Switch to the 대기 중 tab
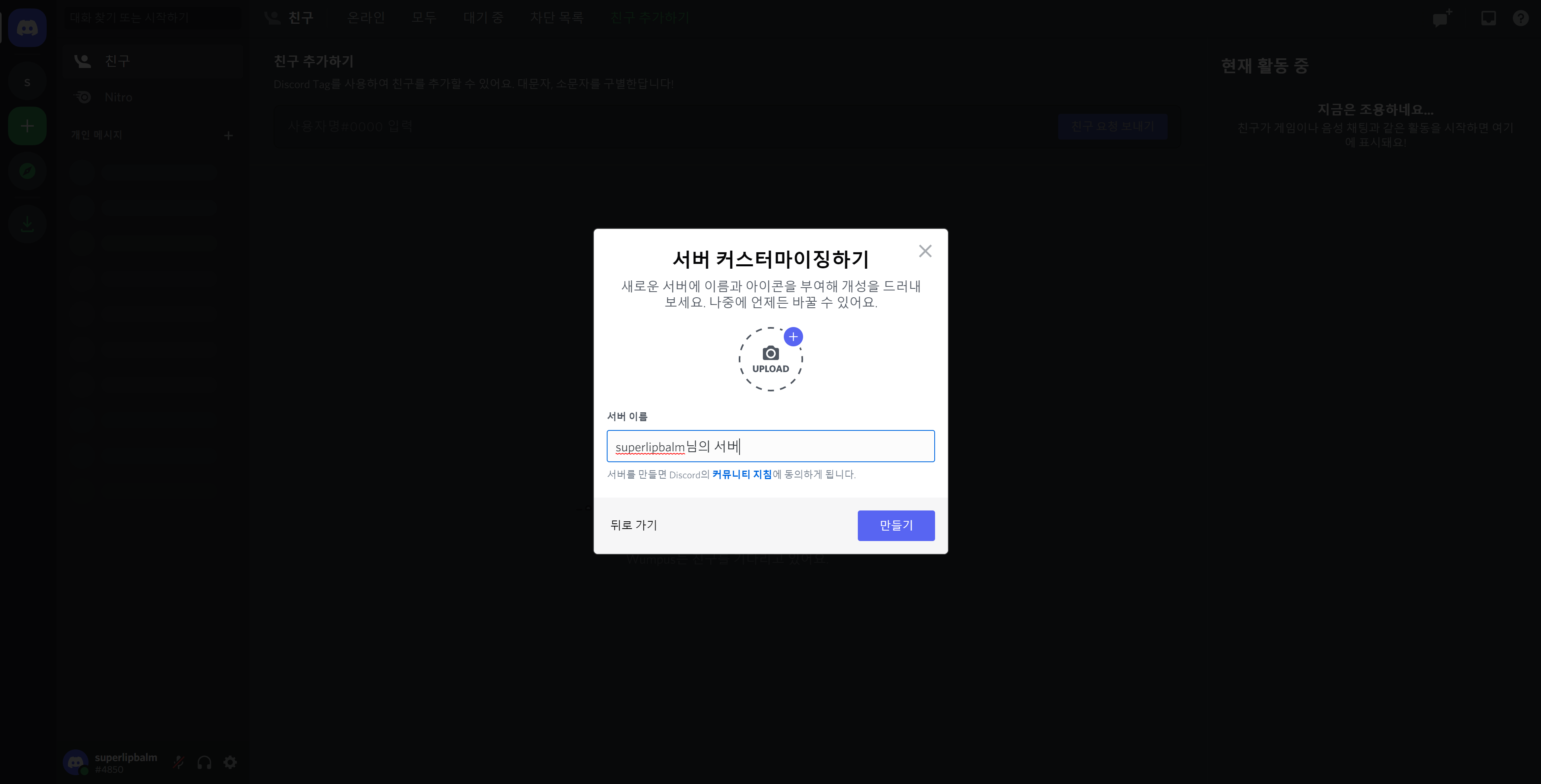The width and height of the screenshot is (1541, 784). [483, 18]
